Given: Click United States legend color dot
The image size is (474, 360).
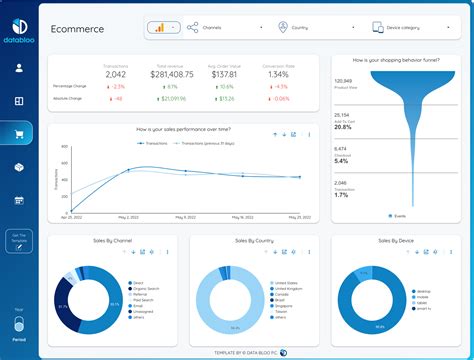Looking at the screenshot, I should coord(272,283).
